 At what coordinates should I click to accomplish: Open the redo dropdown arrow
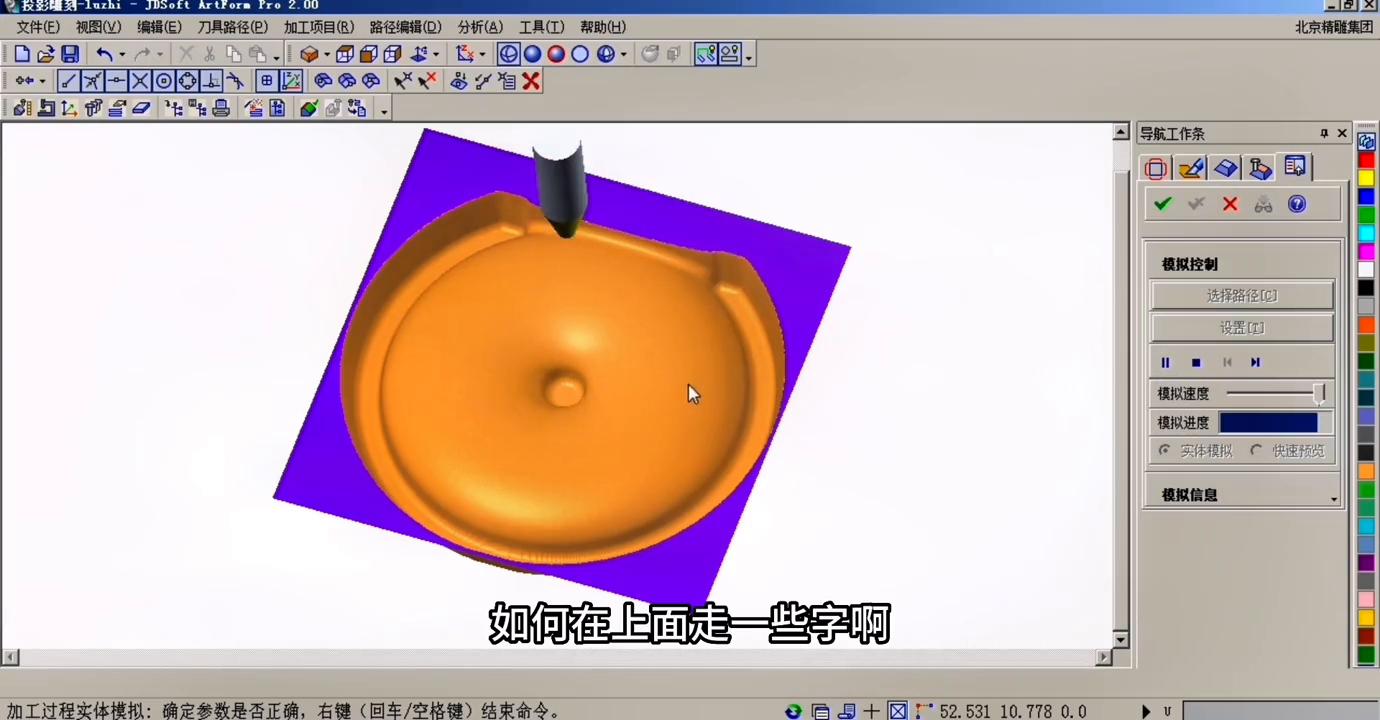click(x=158, y=52)
